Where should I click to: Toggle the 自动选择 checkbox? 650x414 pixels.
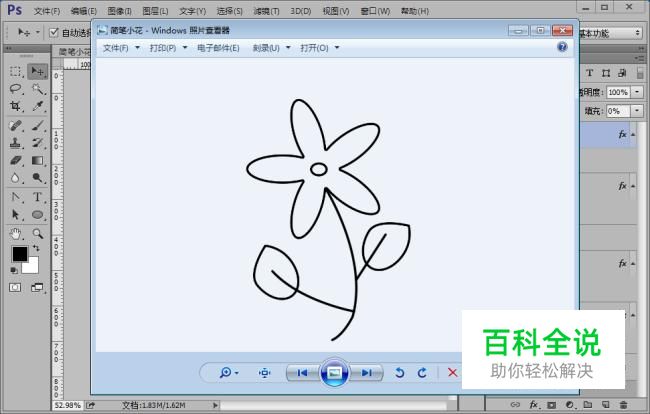coord(53,33)
